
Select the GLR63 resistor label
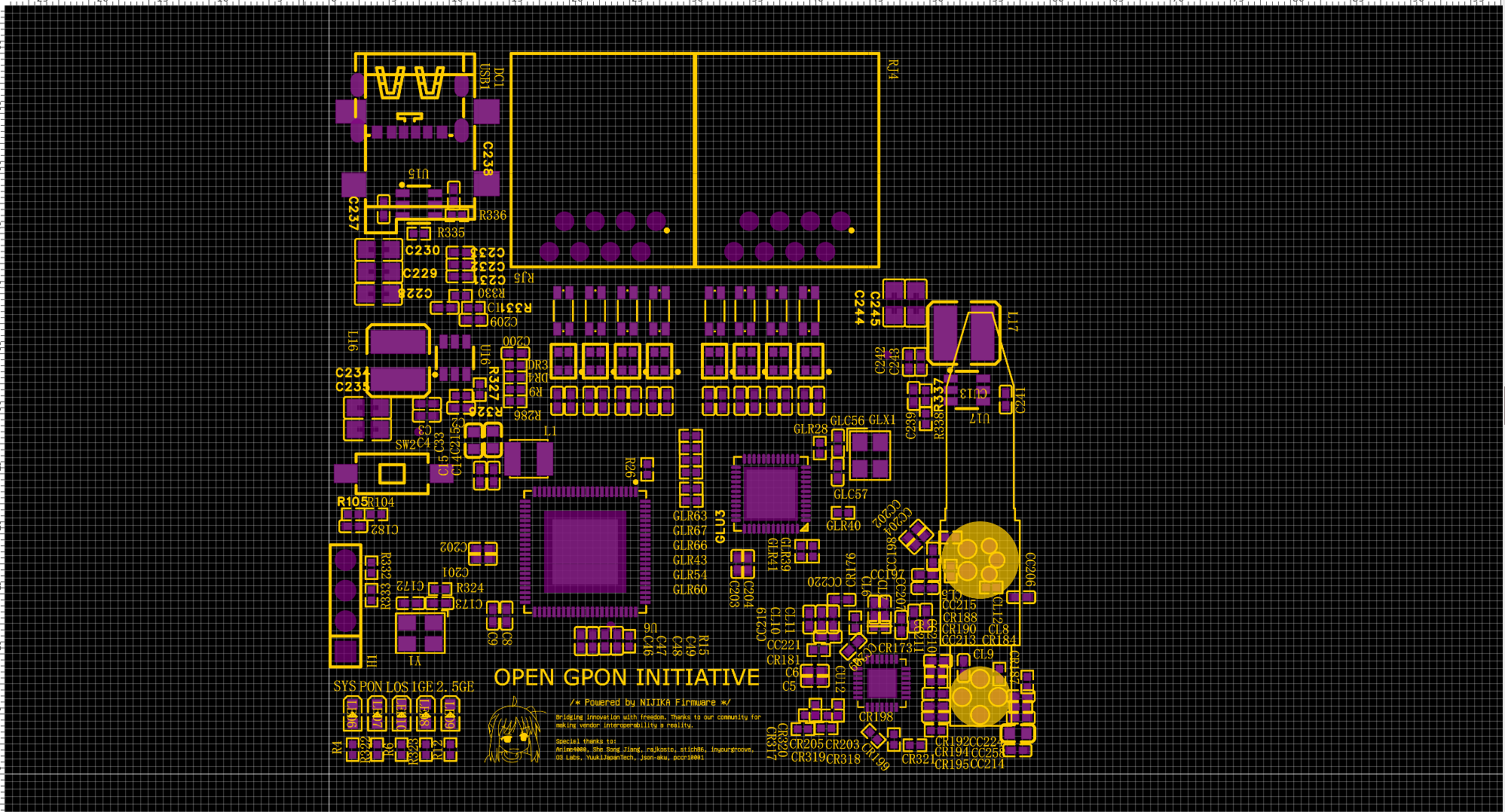pyautogui.click(x=690, y=516)
